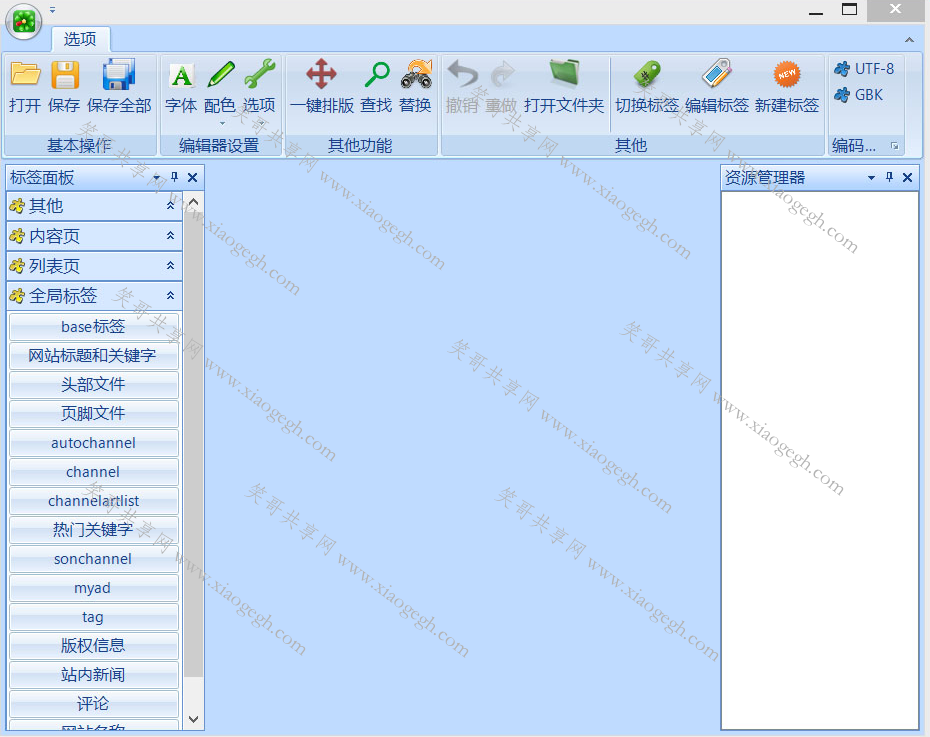930x737 pixels.
Task: Open 资源管理器 panel menu arrow
Action: (x=871, y=177)
